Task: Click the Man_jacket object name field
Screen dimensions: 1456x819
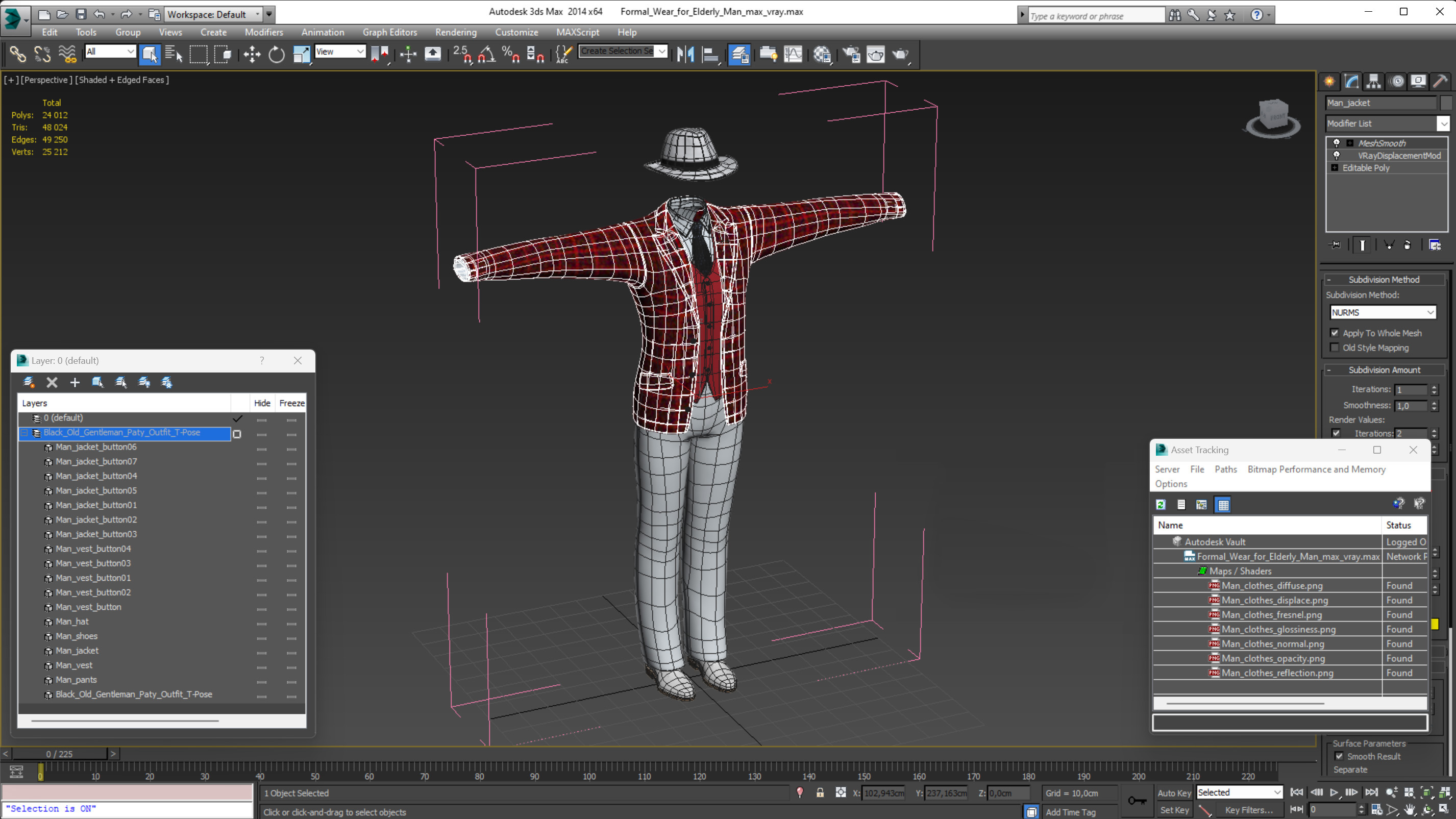Action: 1381,103
